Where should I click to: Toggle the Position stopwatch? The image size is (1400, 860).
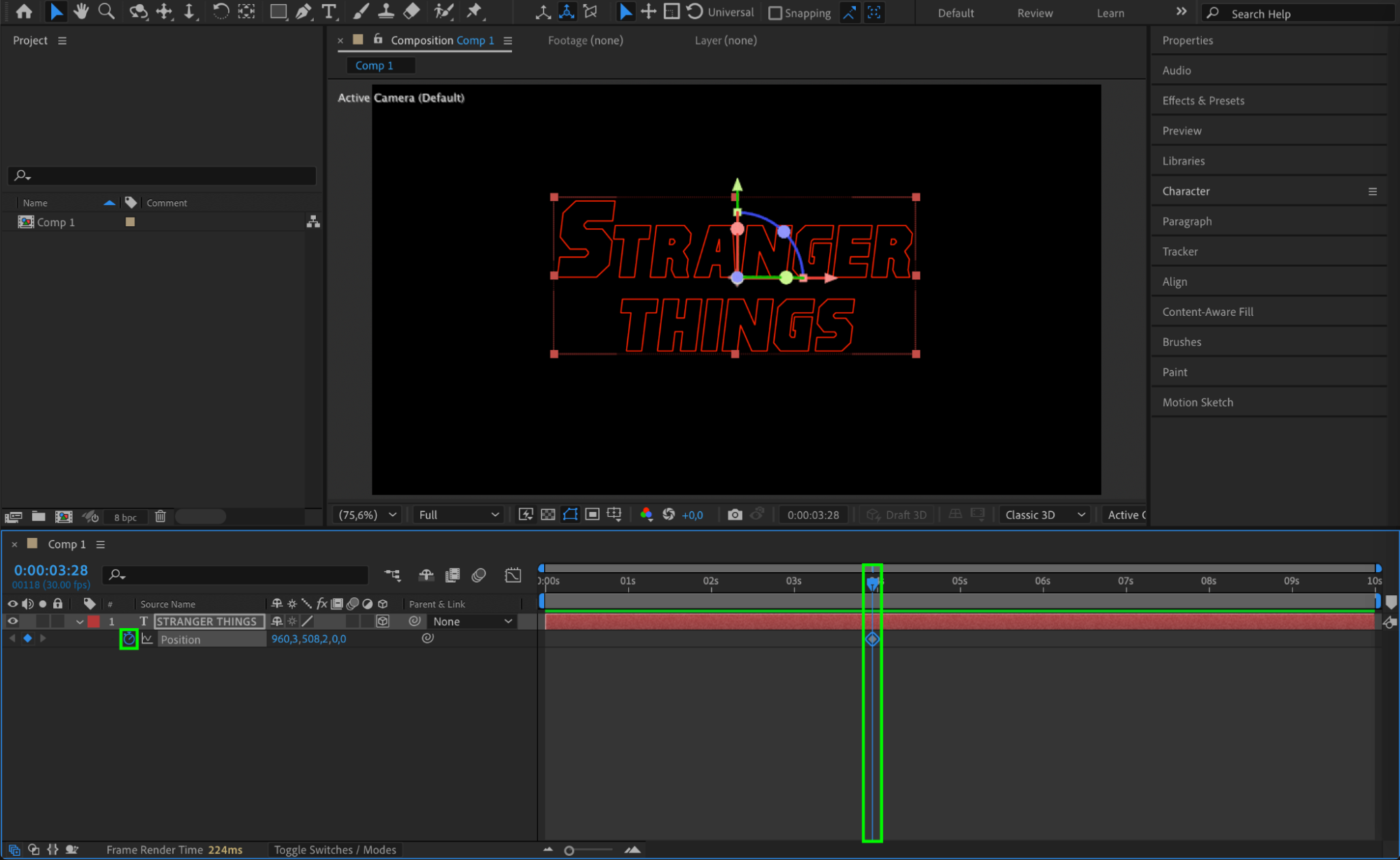point(129,639)
